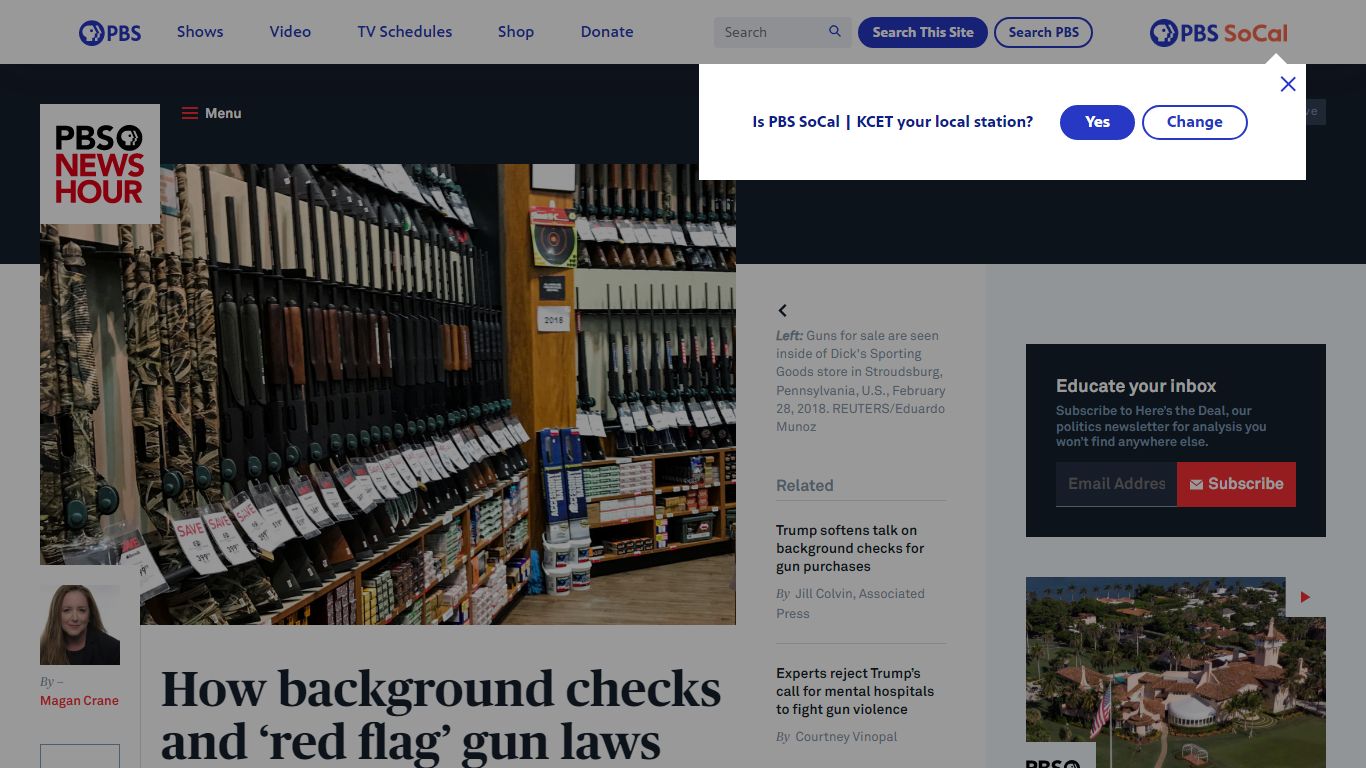This screenshot has width=1366, height=768.
Task: Confirm local station with Yes
Action: [1097, 122]
